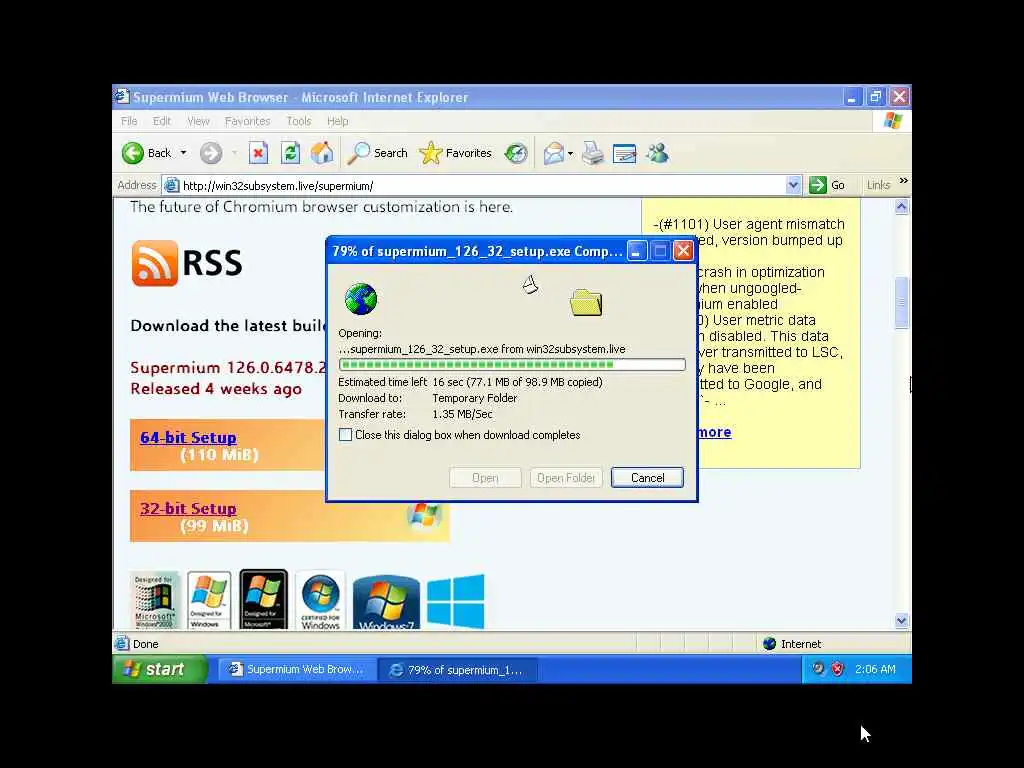Open the File menu

[x=129, y=121]
